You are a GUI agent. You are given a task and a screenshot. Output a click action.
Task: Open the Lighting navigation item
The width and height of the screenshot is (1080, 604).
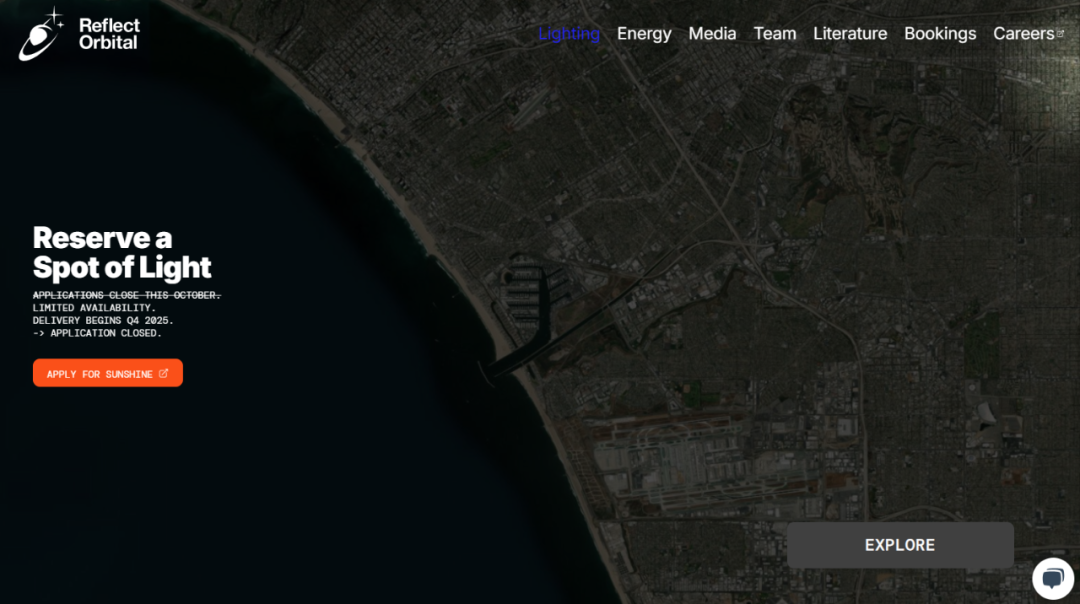(568, 33)
